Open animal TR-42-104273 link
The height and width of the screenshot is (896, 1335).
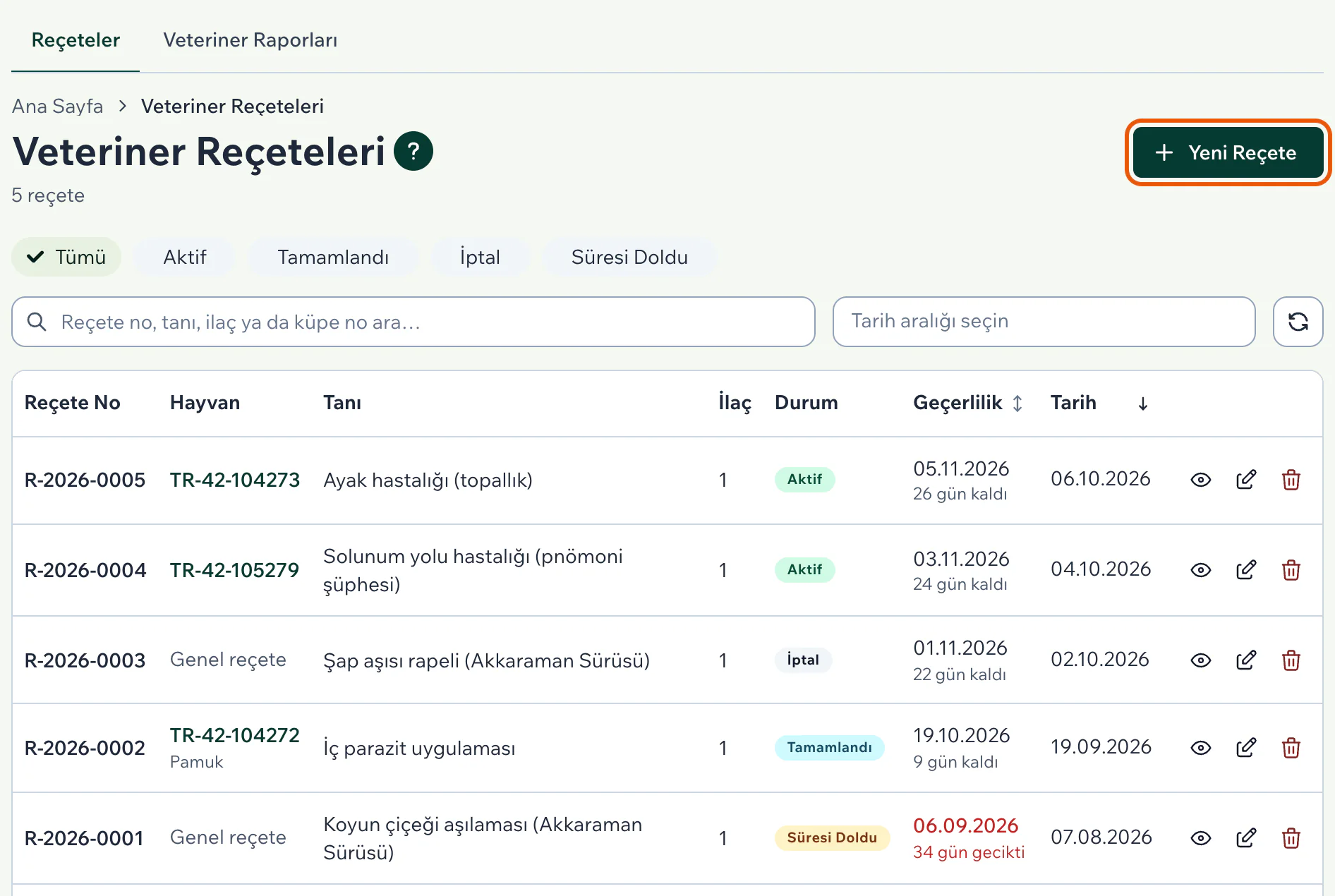(234, 480)
